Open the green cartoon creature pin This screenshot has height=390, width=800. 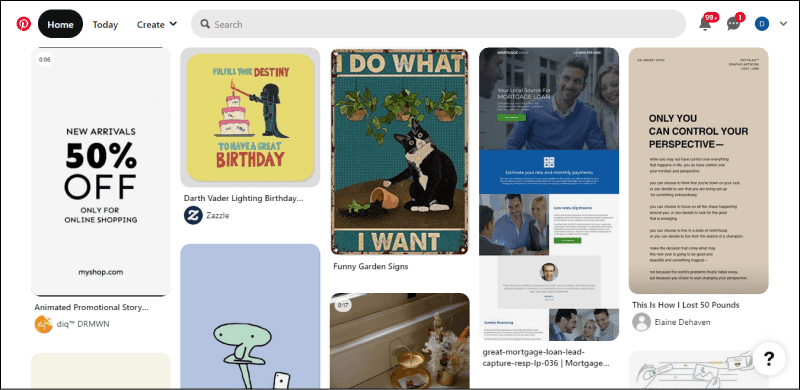coord(250,316)
